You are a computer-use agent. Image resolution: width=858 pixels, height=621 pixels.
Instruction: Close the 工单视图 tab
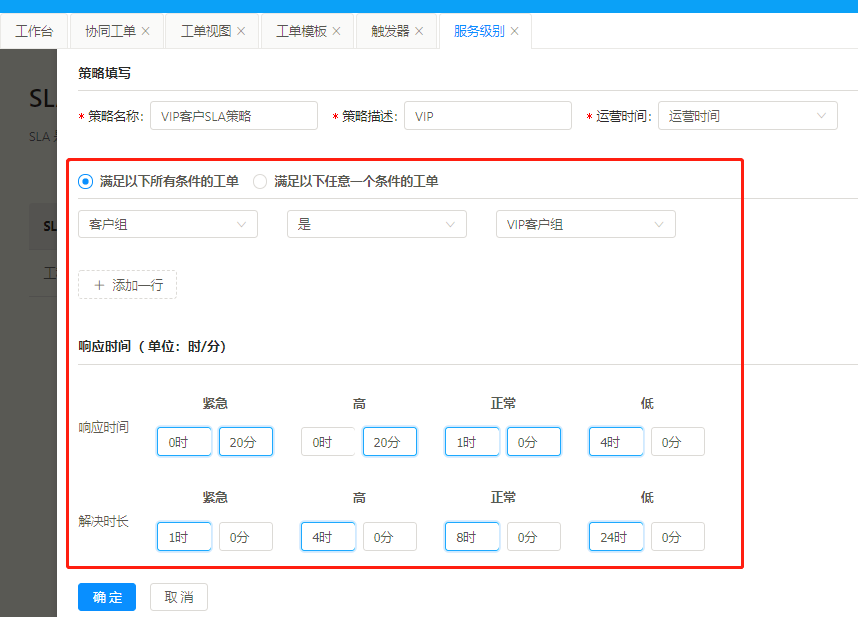[x=241, y=31]
